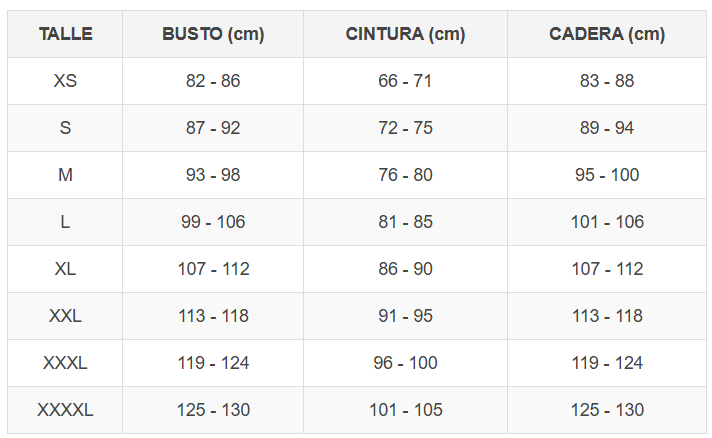Select the XXXXL size row label
This screenshot has width=712, height=438.
[x=65, y=410]
